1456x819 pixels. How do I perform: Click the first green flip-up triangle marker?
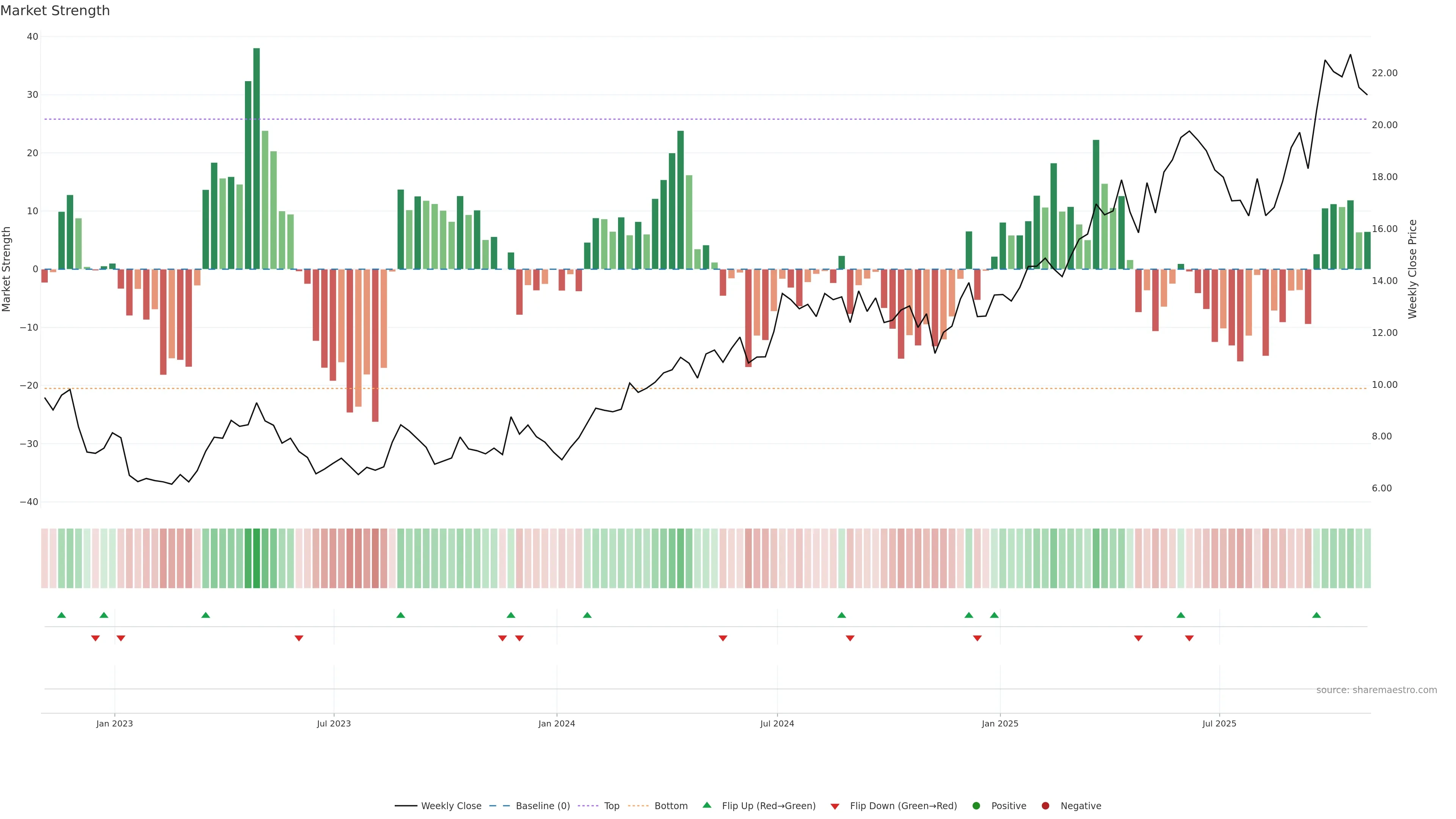61,615
